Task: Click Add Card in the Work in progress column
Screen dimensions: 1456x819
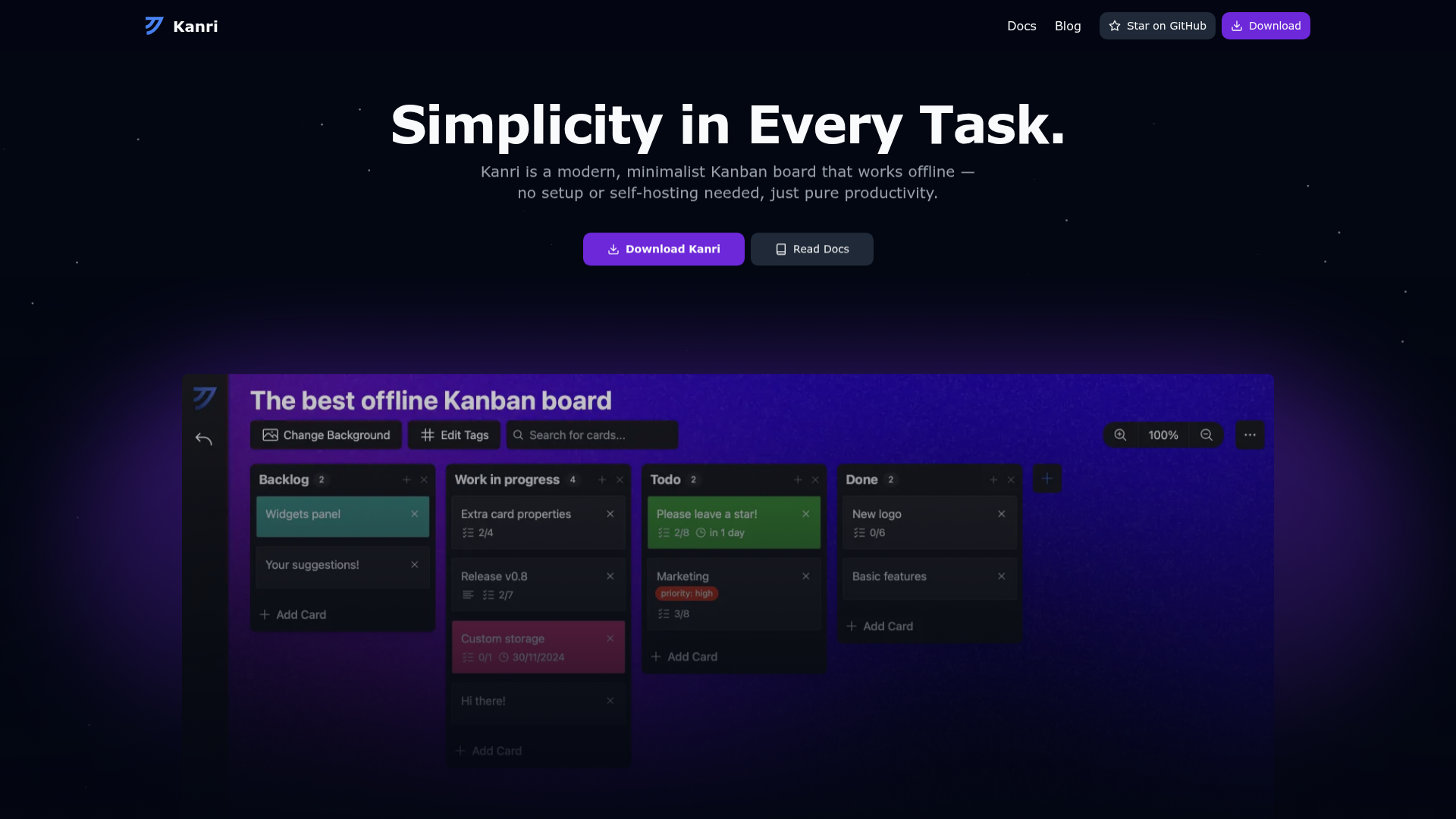Action: (489, 751)
